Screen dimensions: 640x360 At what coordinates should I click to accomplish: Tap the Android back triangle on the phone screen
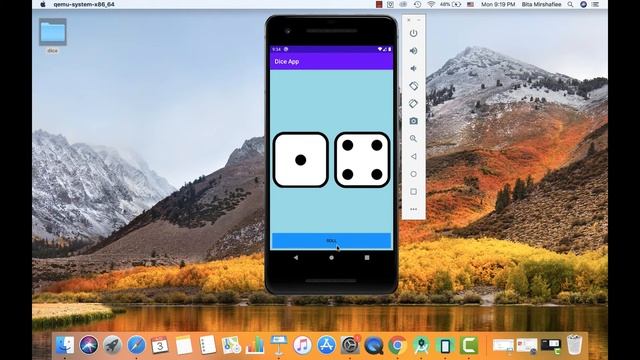coord(296,258)
